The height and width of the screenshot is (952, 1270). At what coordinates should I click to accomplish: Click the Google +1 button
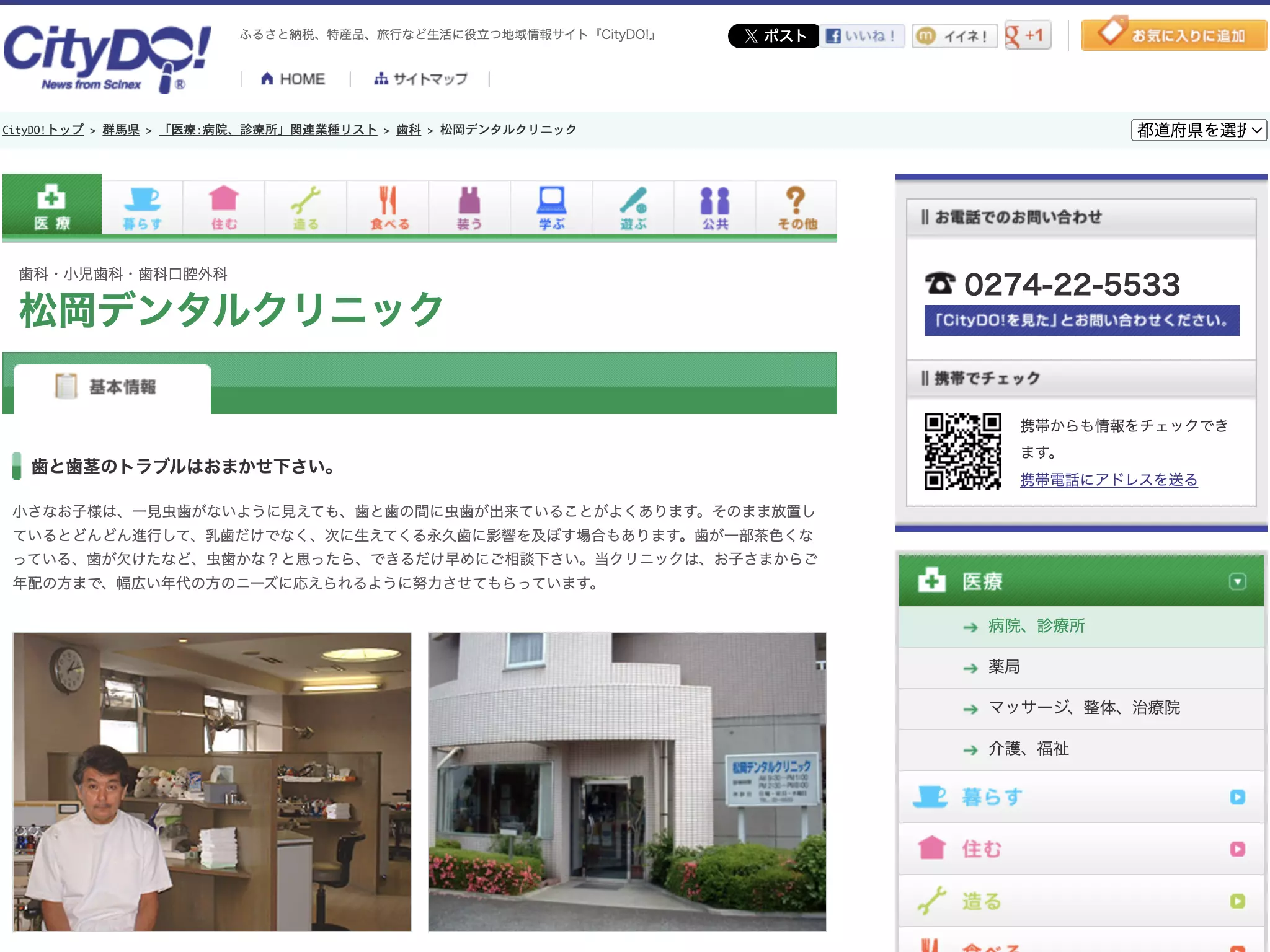(x=1028, y=36)
